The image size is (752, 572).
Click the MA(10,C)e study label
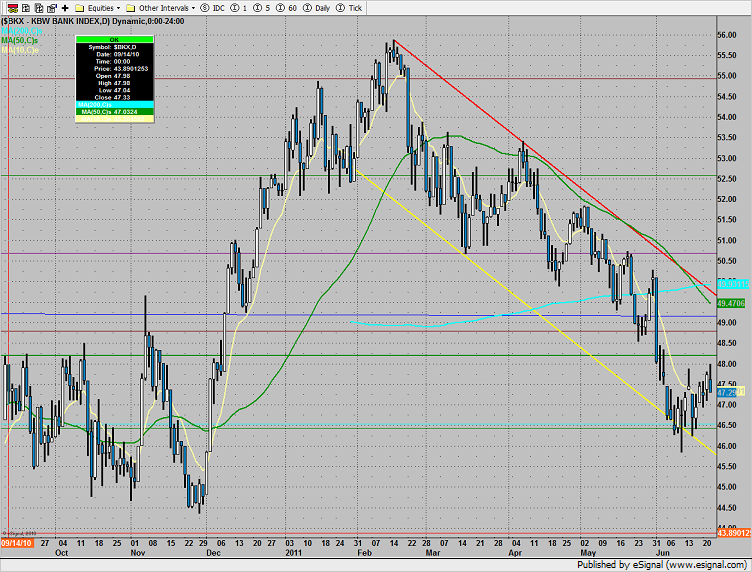coord(20,50)
